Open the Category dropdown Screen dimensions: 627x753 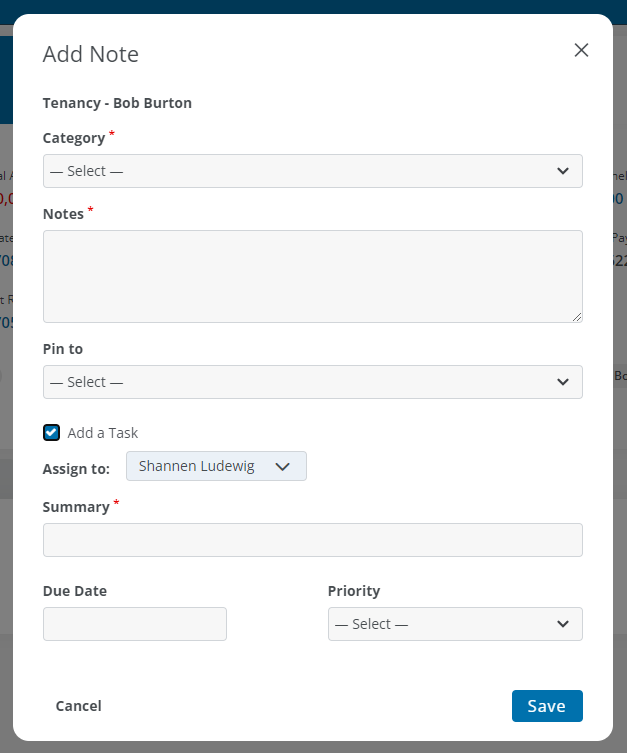313,171
